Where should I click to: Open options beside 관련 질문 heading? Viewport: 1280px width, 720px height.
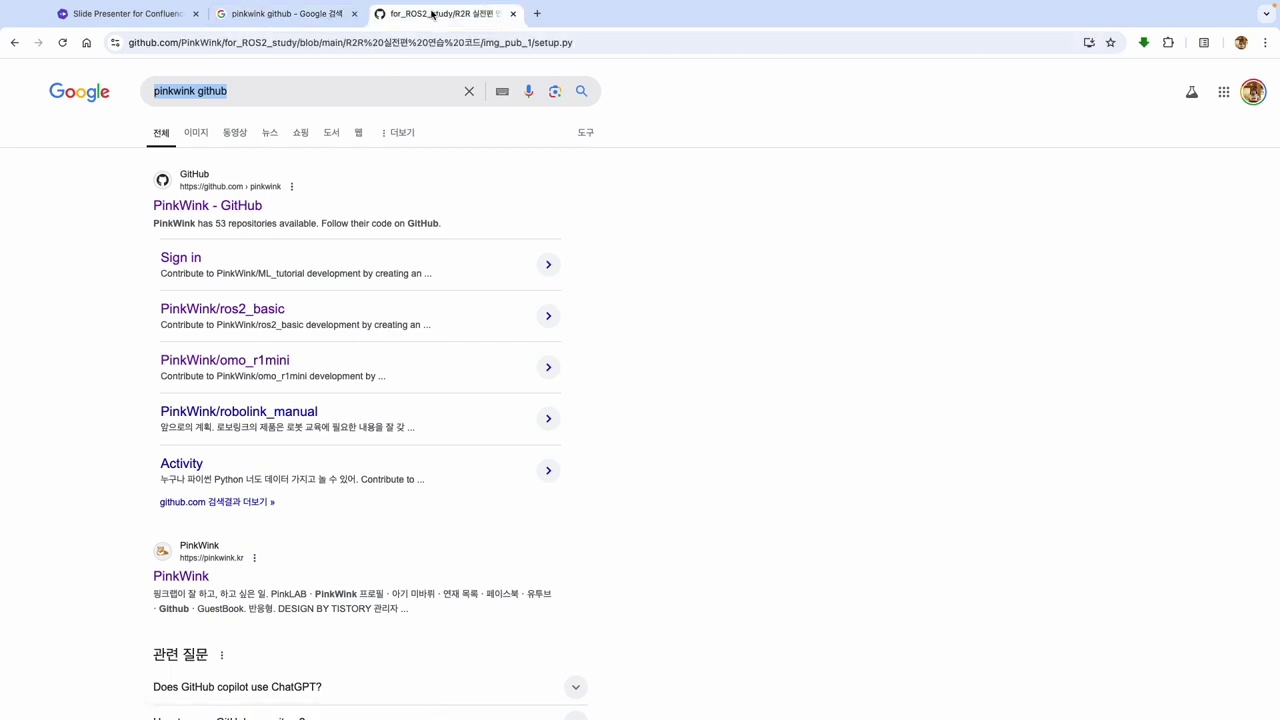(222, 655)
